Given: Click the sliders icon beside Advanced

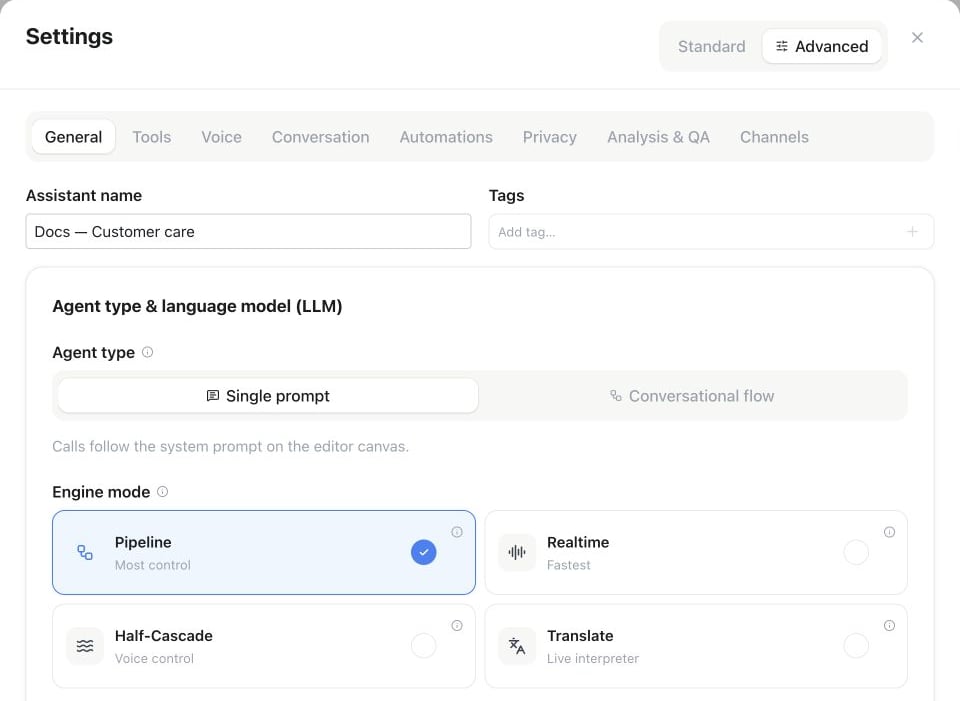Looking at the screenshot, I should pos(781,47).
